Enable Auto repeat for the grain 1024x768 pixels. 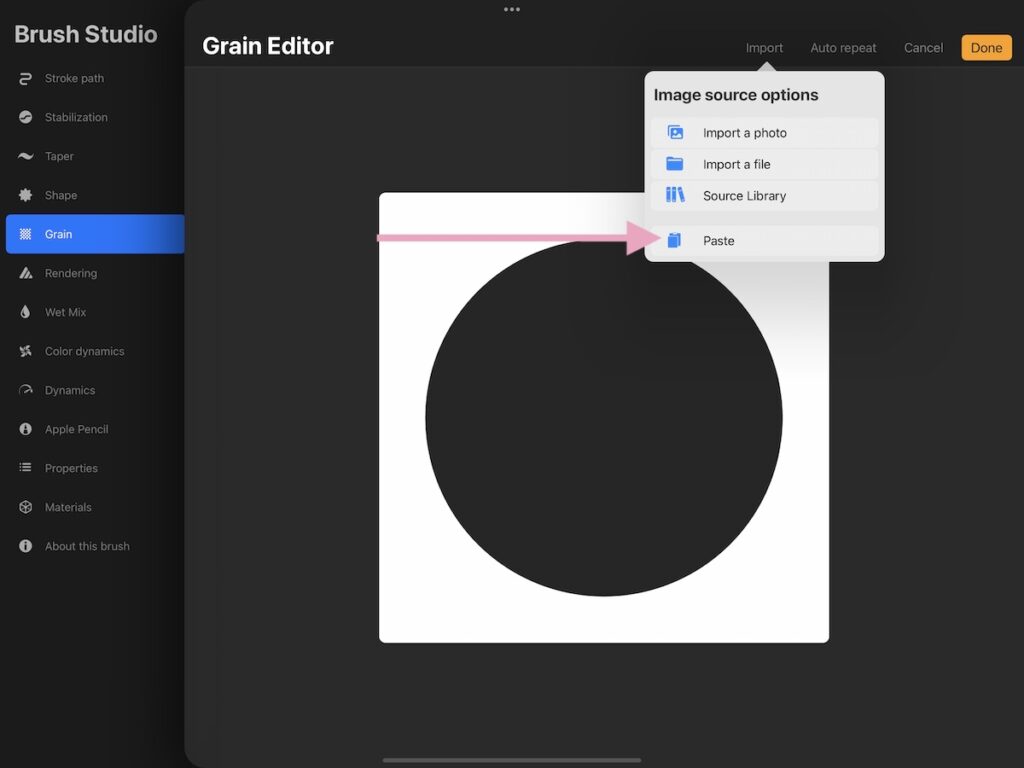coord(843,47)
